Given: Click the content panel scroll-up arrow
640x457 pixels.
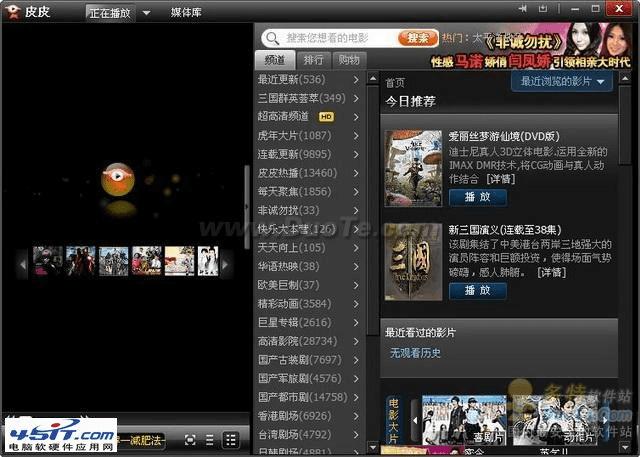Looking at the screenshot, I should 625,78.
